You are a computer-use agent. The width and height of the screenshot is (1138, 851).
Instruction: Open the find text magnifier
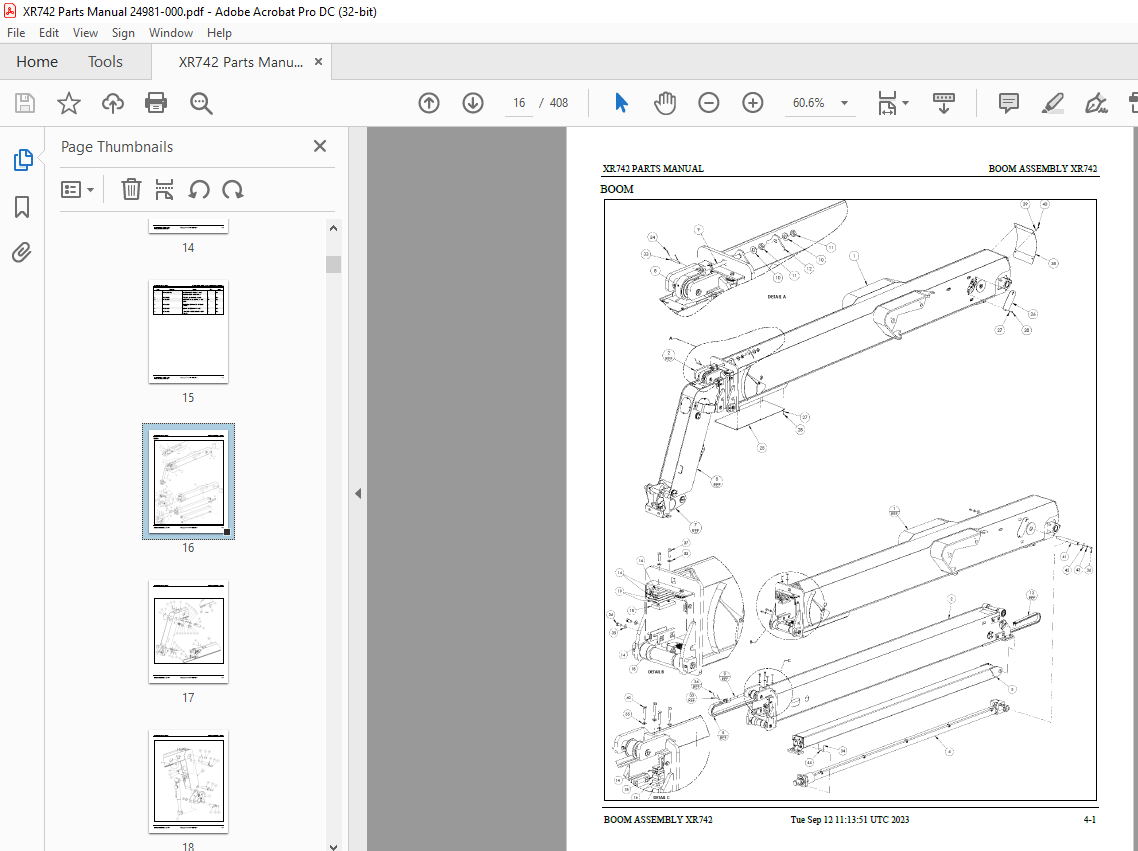(201, 103)
